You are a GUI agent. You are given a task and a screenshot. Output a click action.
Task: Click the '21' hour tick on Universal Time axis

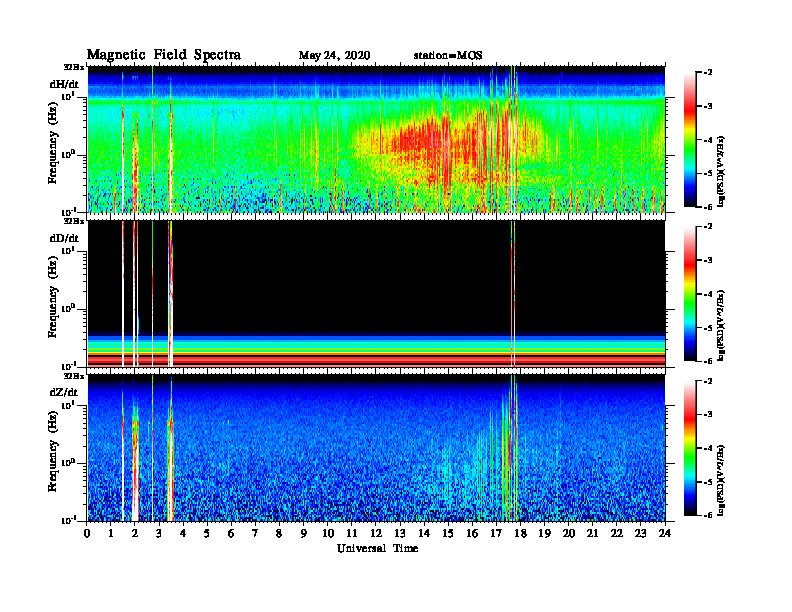coord(592,533)
